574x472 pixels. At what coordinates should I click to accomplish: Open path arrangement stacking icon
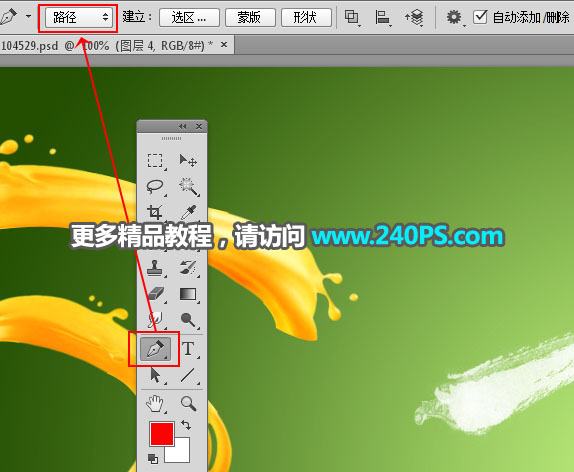[x=414, y=17]
